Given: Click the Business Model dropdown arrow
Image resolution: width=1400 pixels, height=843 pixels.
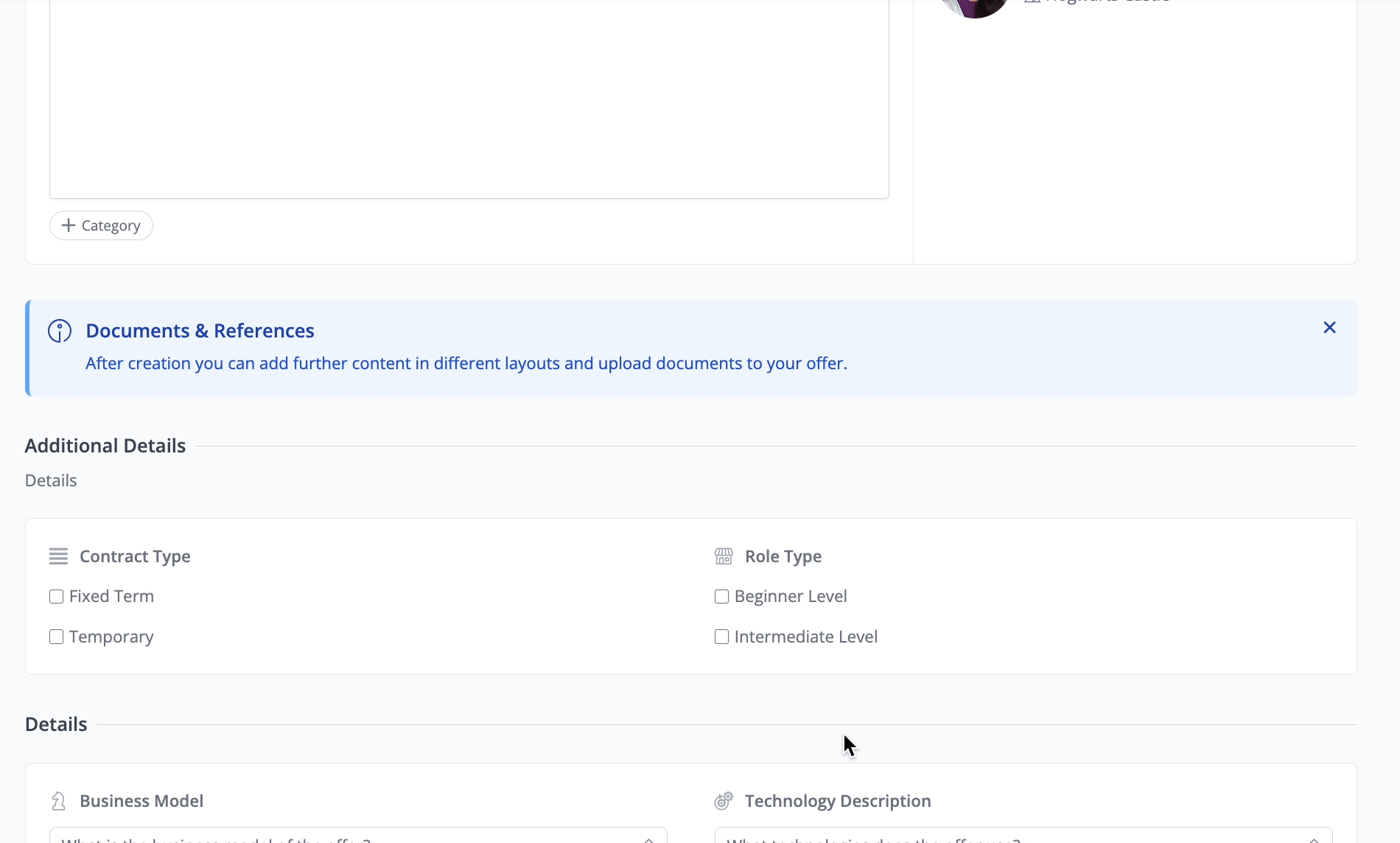Looking at the screenshot, I should 648,839.
